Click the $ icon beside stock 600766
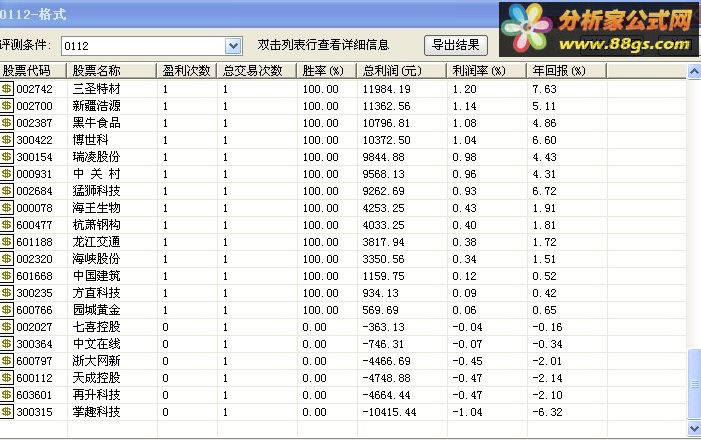701x440 pixels. tap(7, 309)
